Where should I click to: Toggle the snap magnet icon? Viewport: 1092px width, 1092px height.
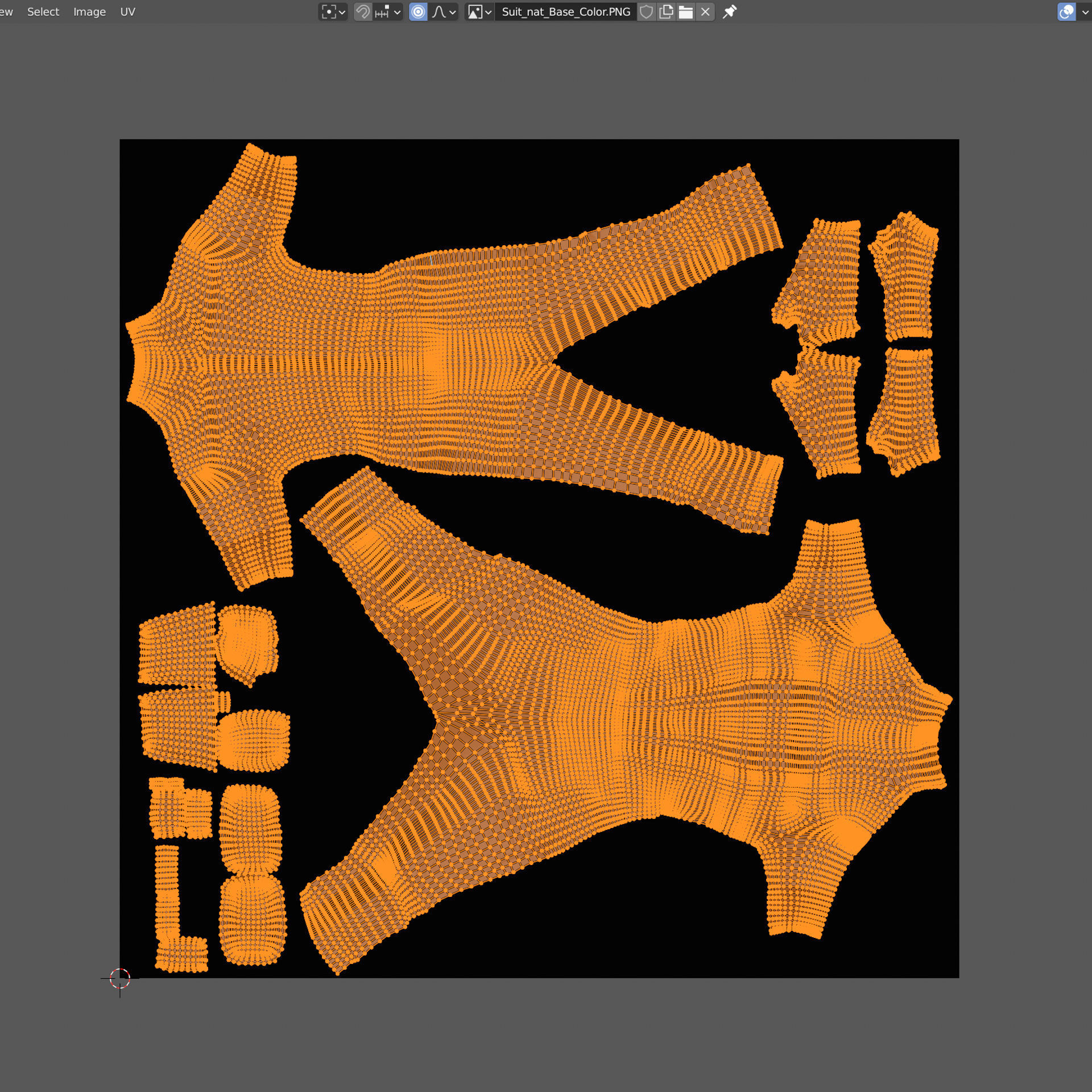[x=363, y=12]
